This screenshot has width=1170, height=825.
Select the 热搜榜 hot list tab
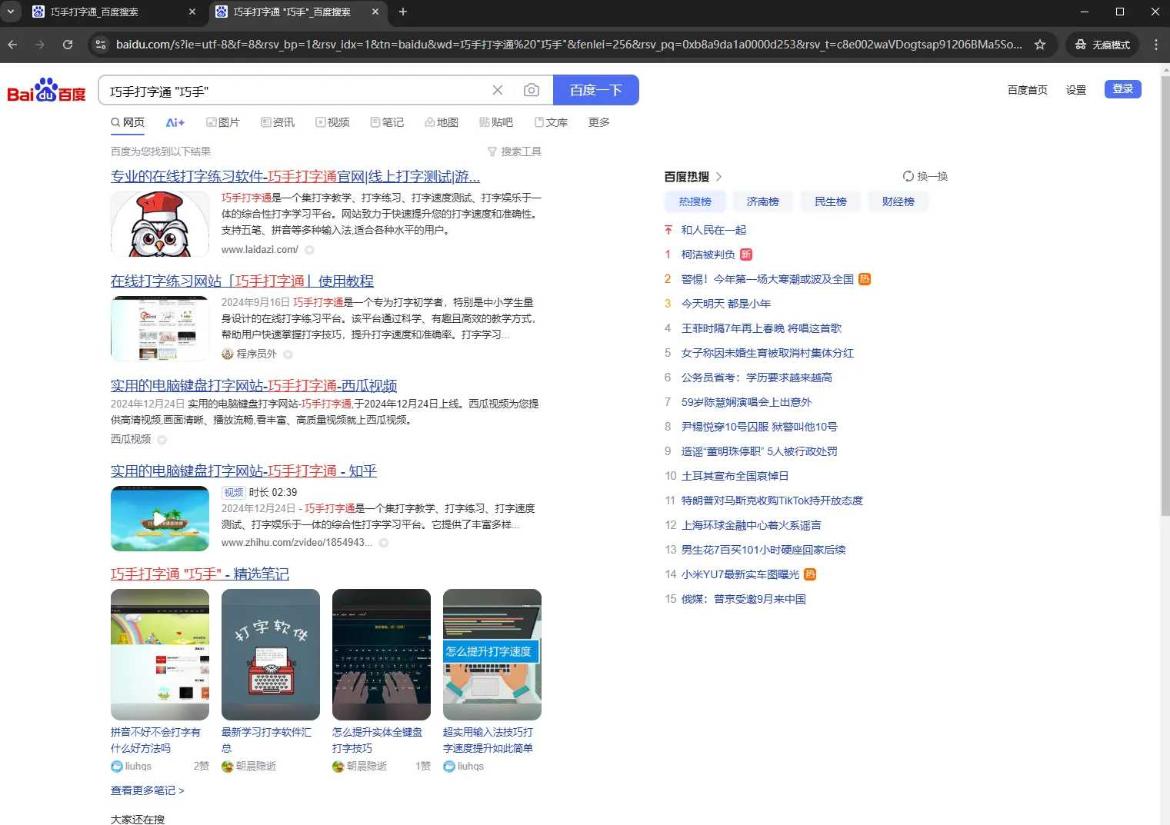(695, 201)
